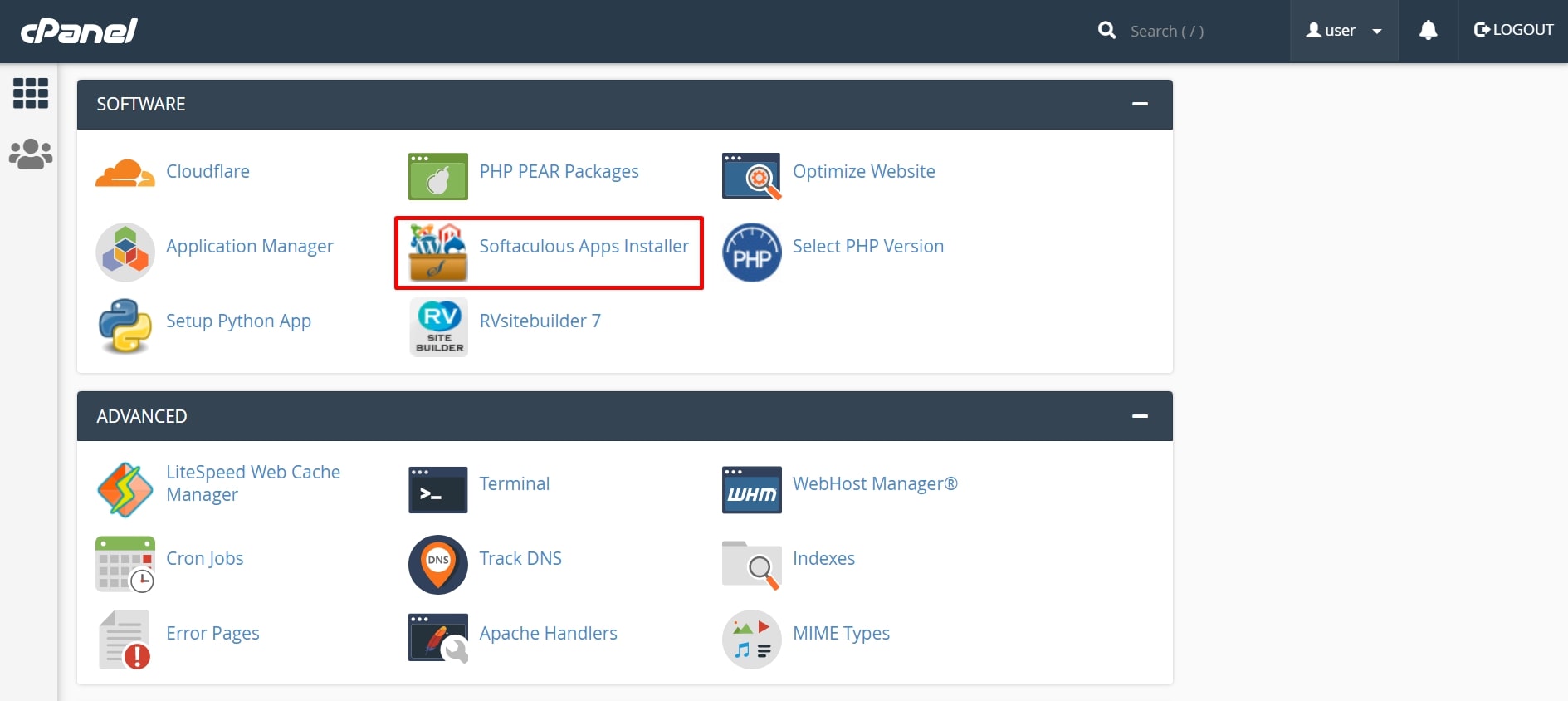This screenshot has width=1568, height=701.
Task: Open the WebHost Manager WHM icon
Action: click(x=752, y=490)
